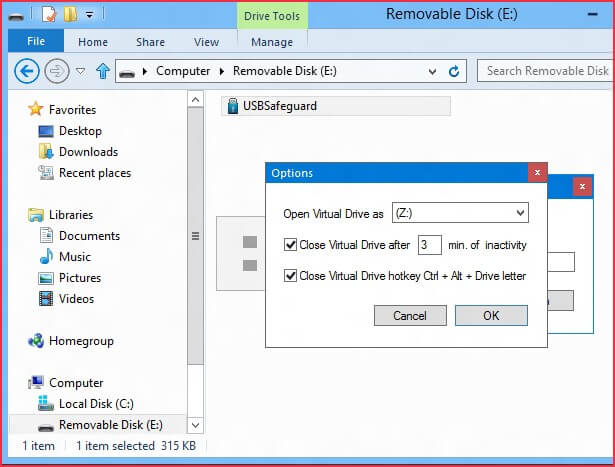Open the address bar history dropdown
Screen dimensions: 615x467
click(432, 72)
